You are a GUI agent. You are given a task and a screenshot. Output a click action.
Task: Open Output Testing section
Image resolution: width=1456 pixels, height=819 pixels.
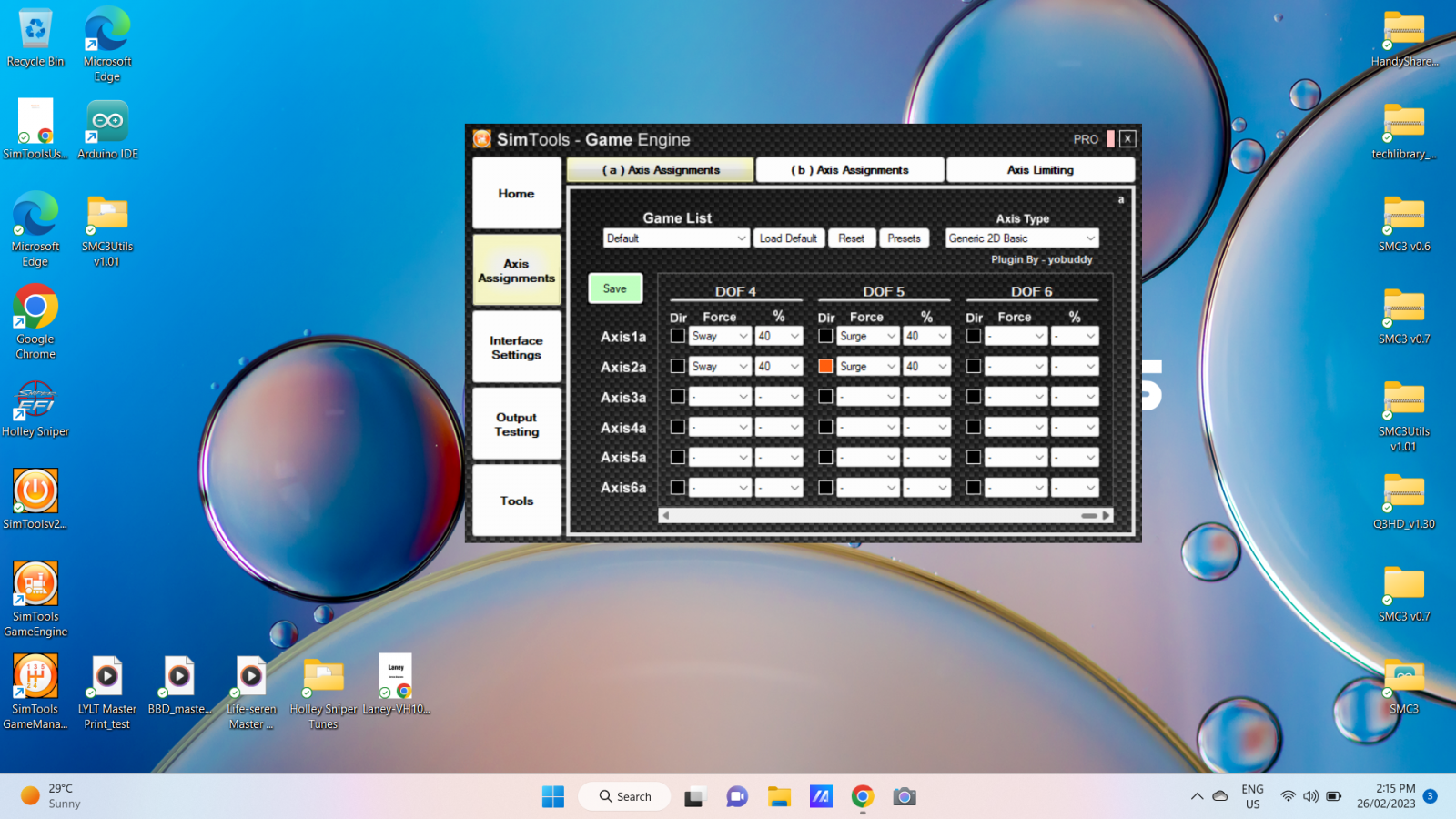[516, 424]
